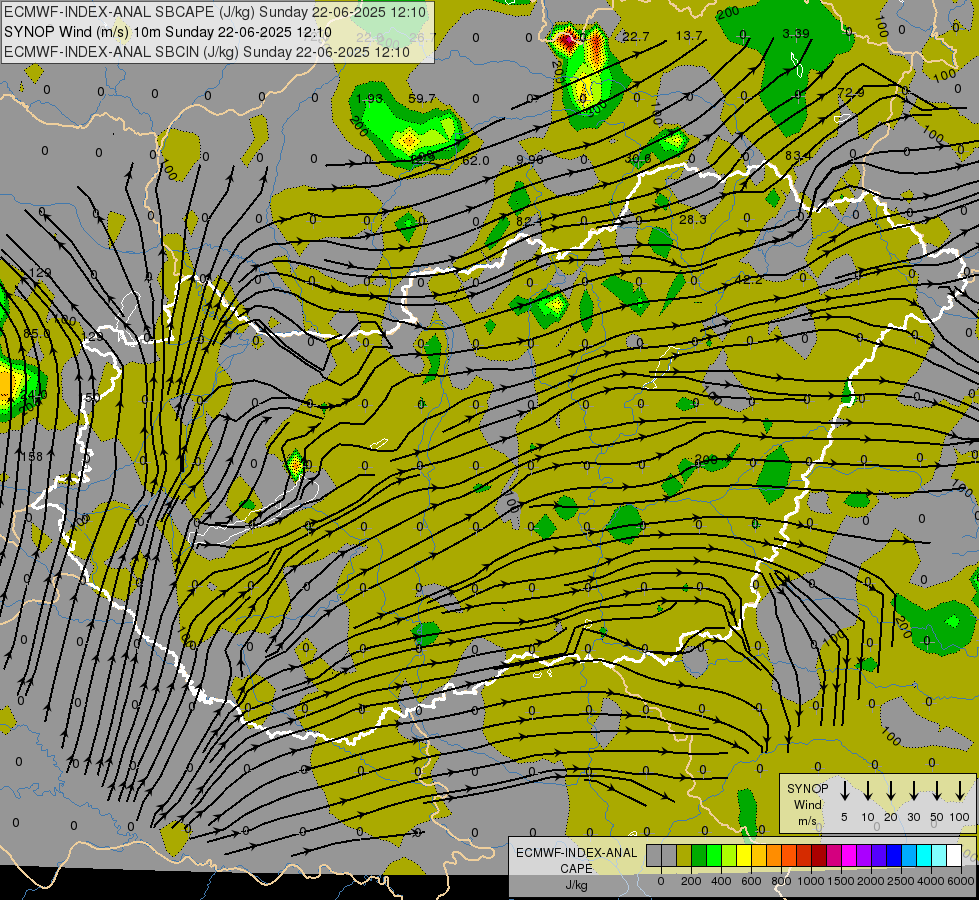
Task: Click the 28.3 value on the map
Action: tap(692, 219)
